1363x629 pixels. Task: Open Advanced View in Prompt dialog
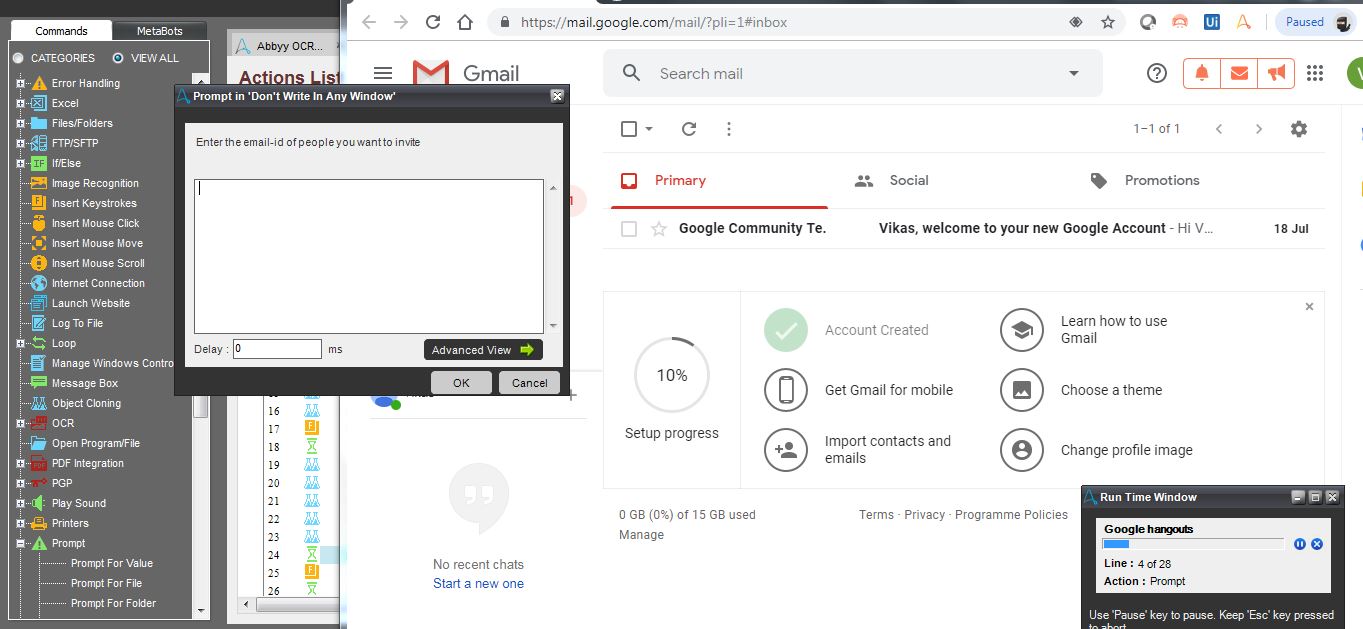click(x=483, y=350)
